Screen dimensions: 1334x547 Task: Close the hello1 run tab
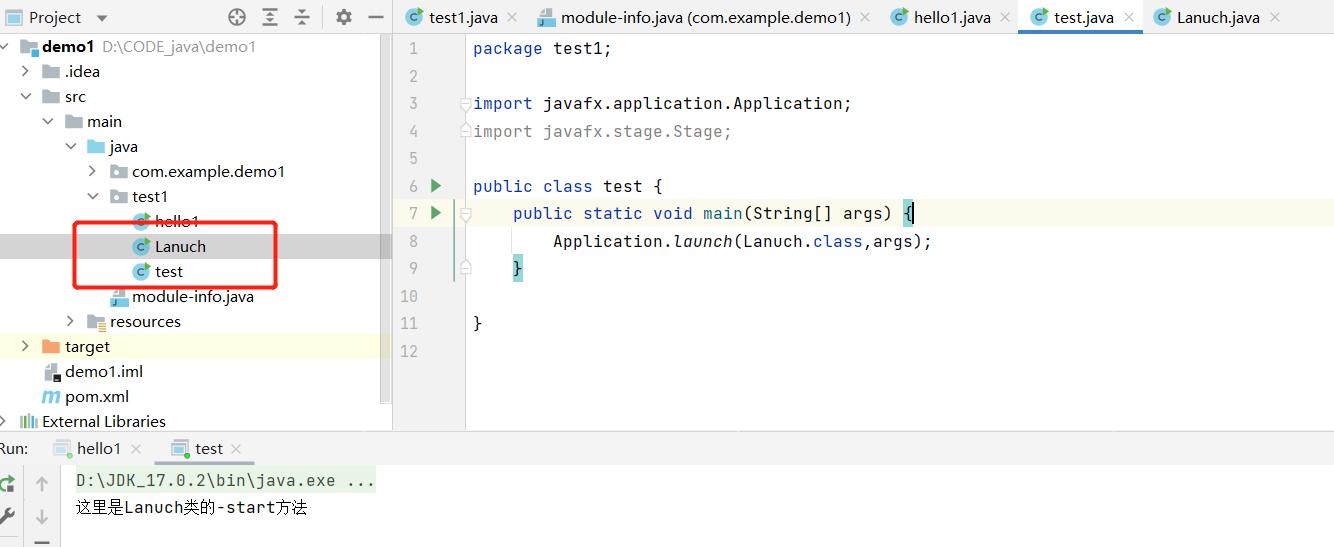(136, 449)
